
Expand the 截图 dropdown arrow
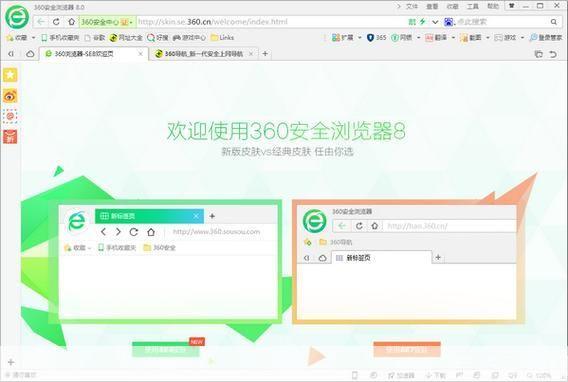pyautogui.click(x=488, y=38)
